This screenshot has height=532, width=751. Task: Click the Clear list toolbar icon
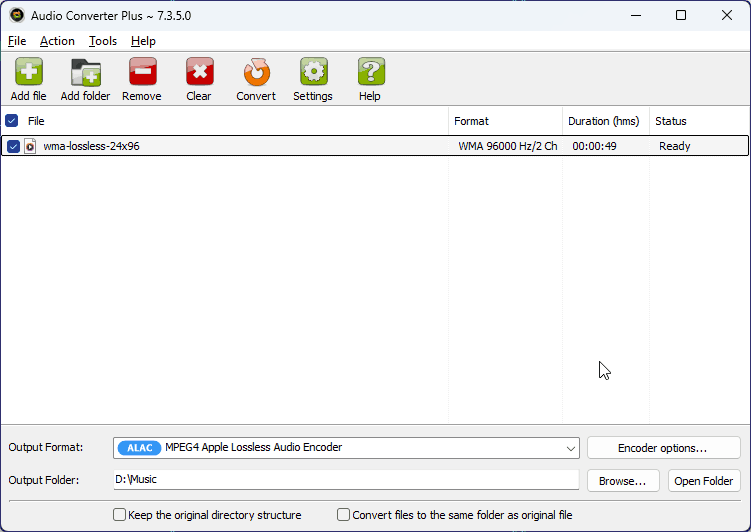tap(199, 72)
